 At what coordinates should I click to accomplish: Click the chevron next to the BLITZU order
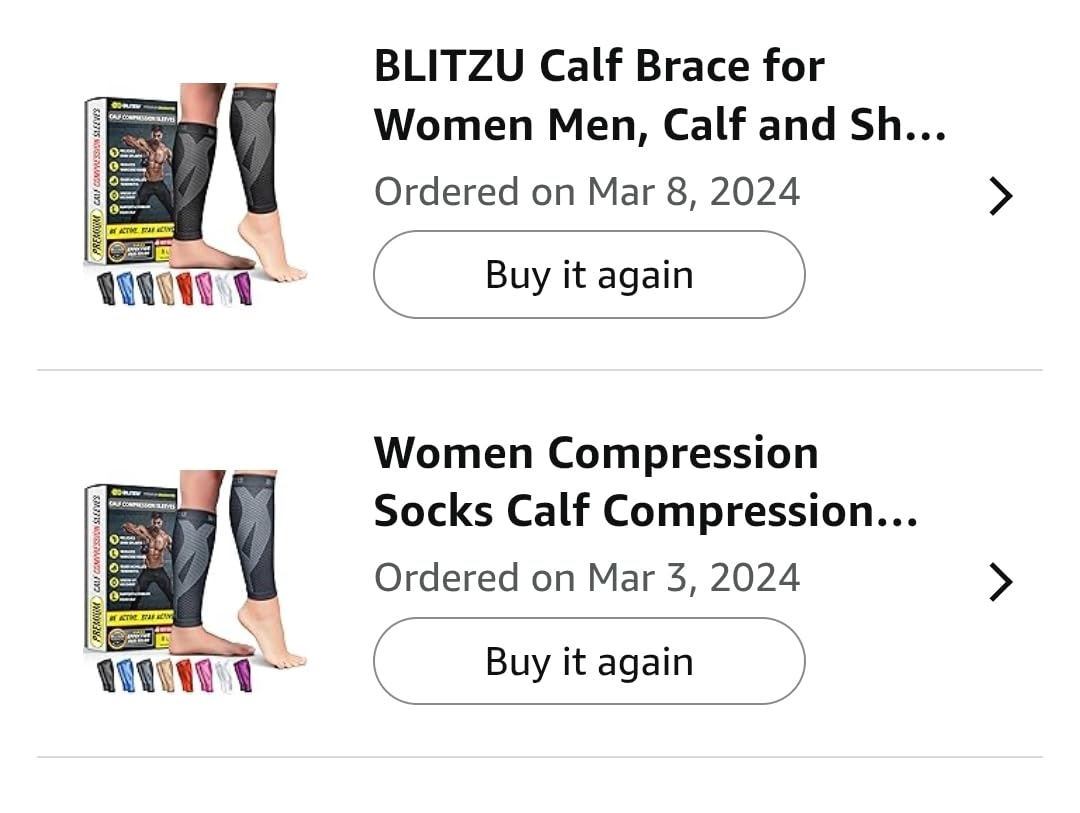click(1000, 196)
